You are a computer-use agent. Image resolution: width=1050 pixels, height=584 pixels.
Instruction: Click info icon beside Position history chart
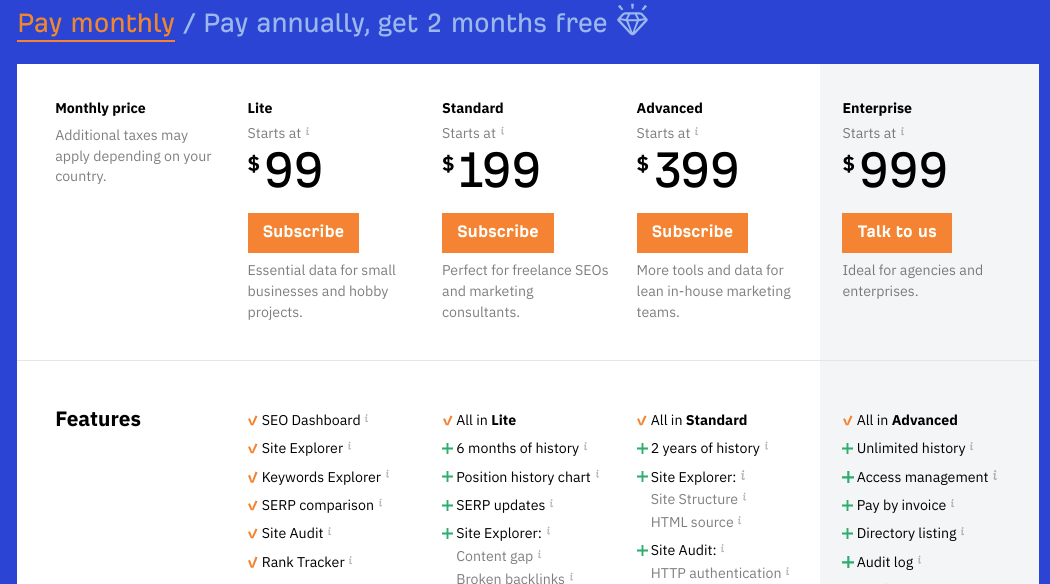597,475
